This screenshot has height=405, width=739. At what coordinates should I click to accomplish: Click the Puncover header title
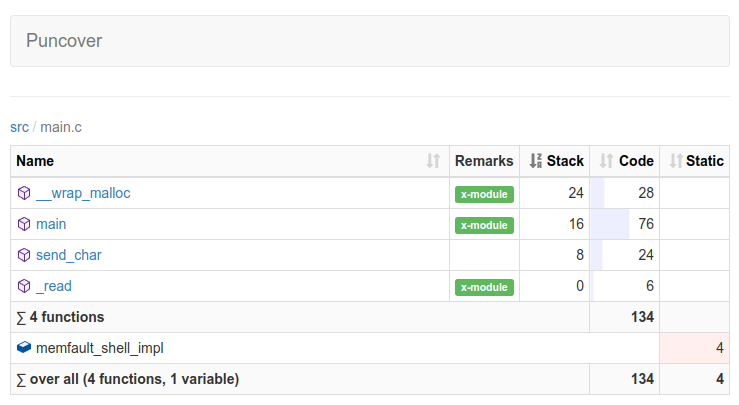click(64, 41)
